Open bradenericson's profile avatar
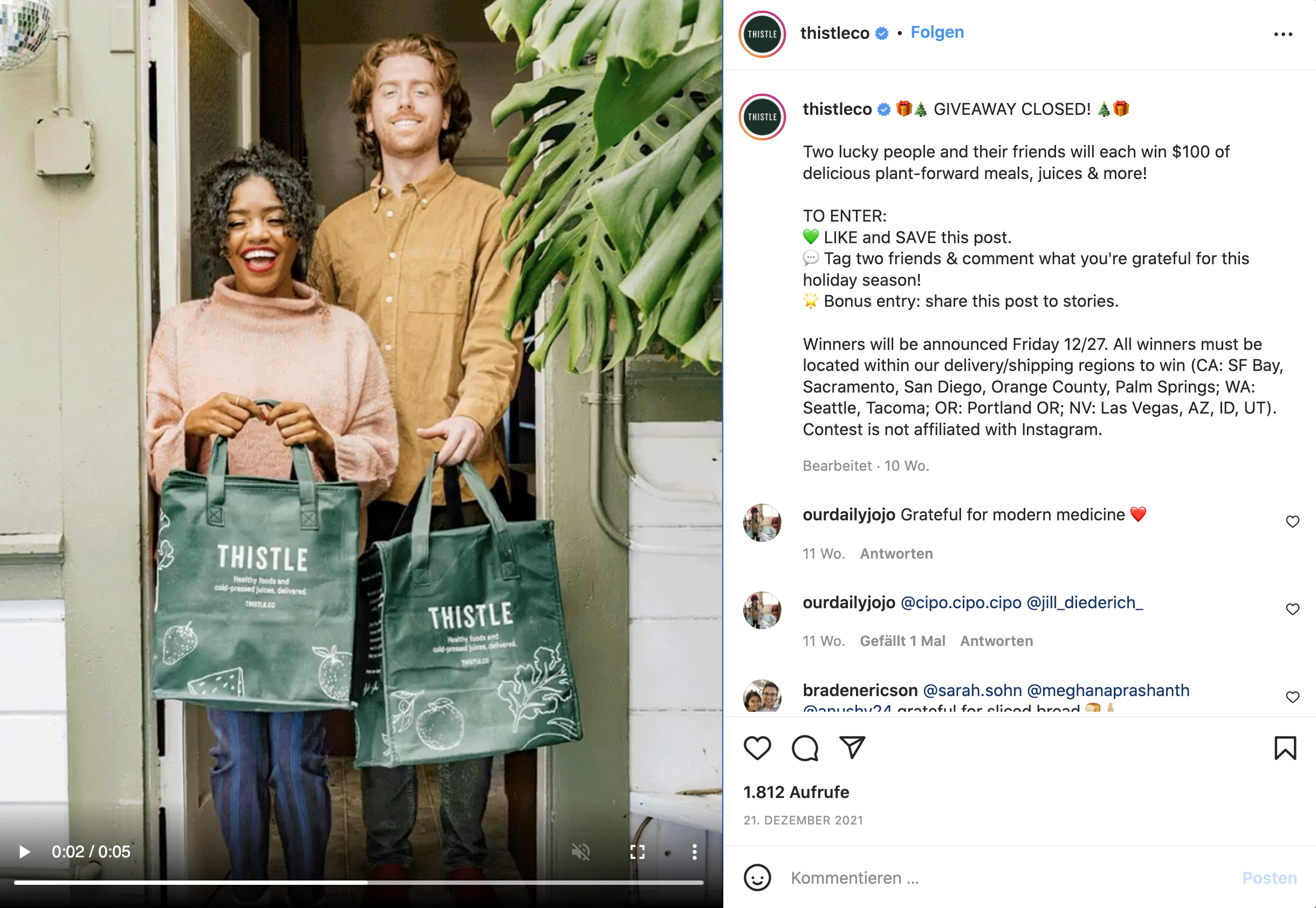 [x=763, y=696]
